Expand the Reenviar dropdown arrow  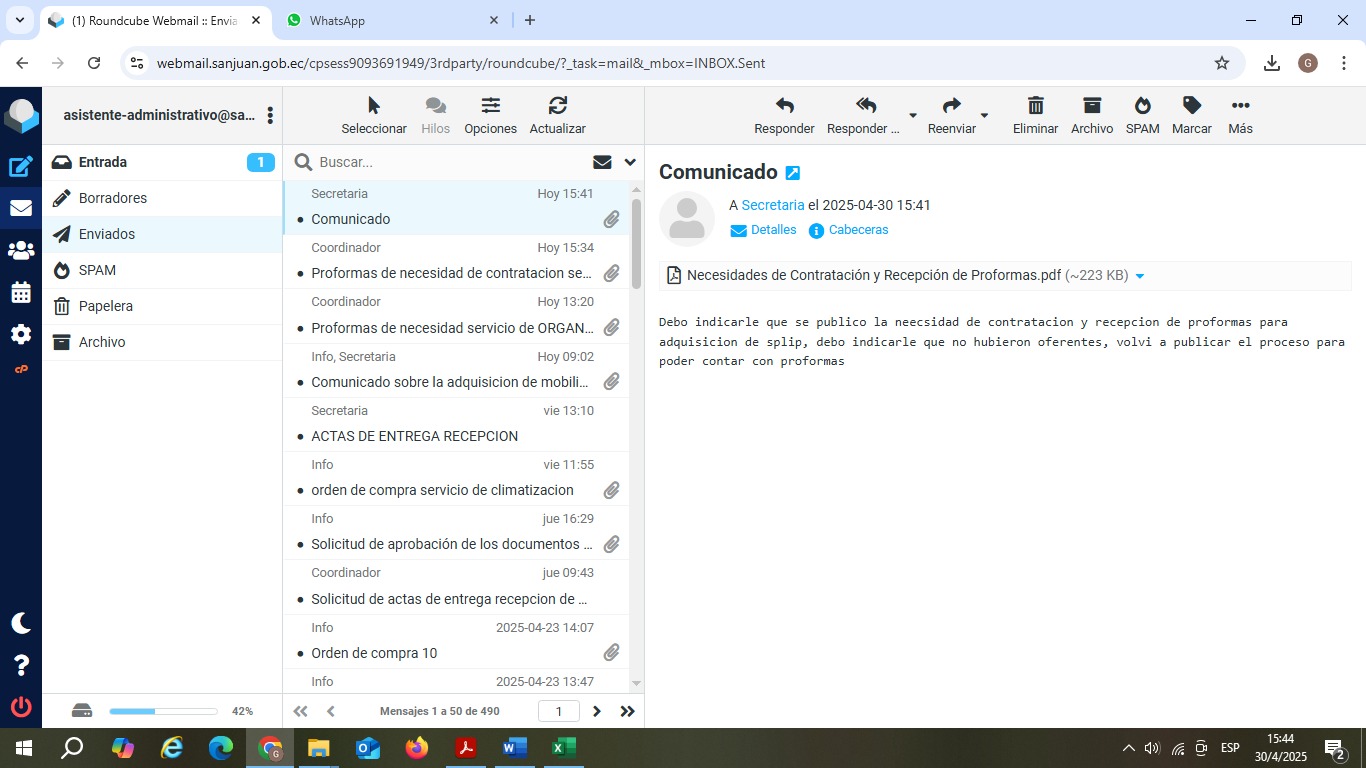(984, 116)
